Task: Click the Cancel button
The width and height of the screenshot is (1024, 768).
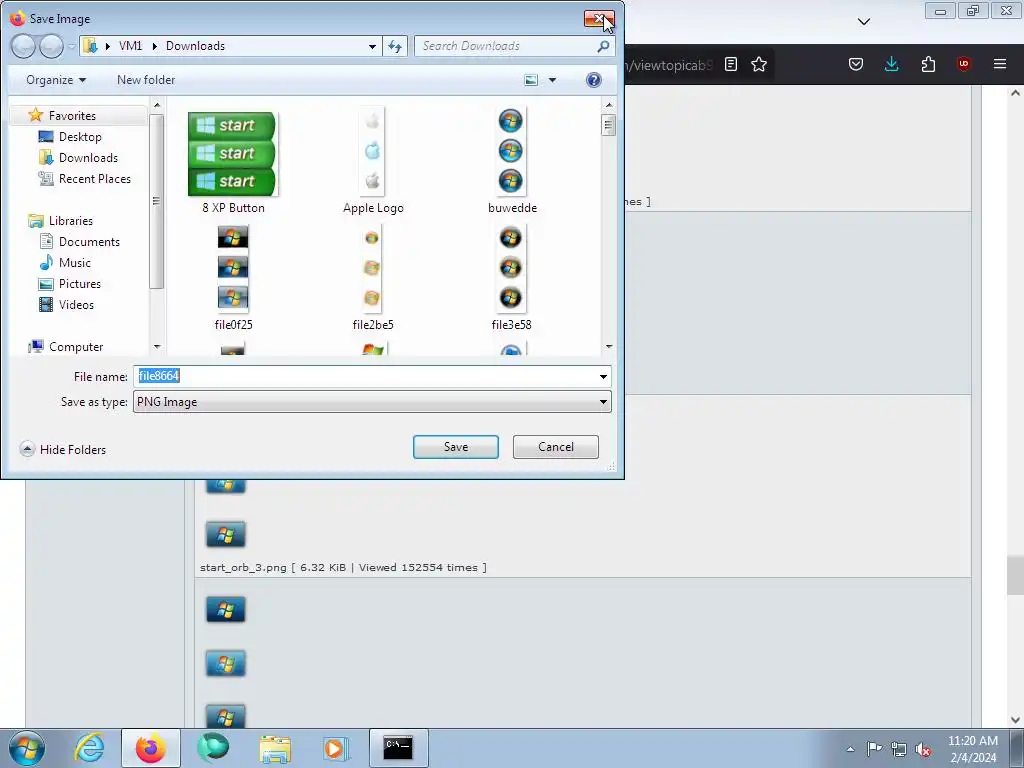Action: [556, 447]
